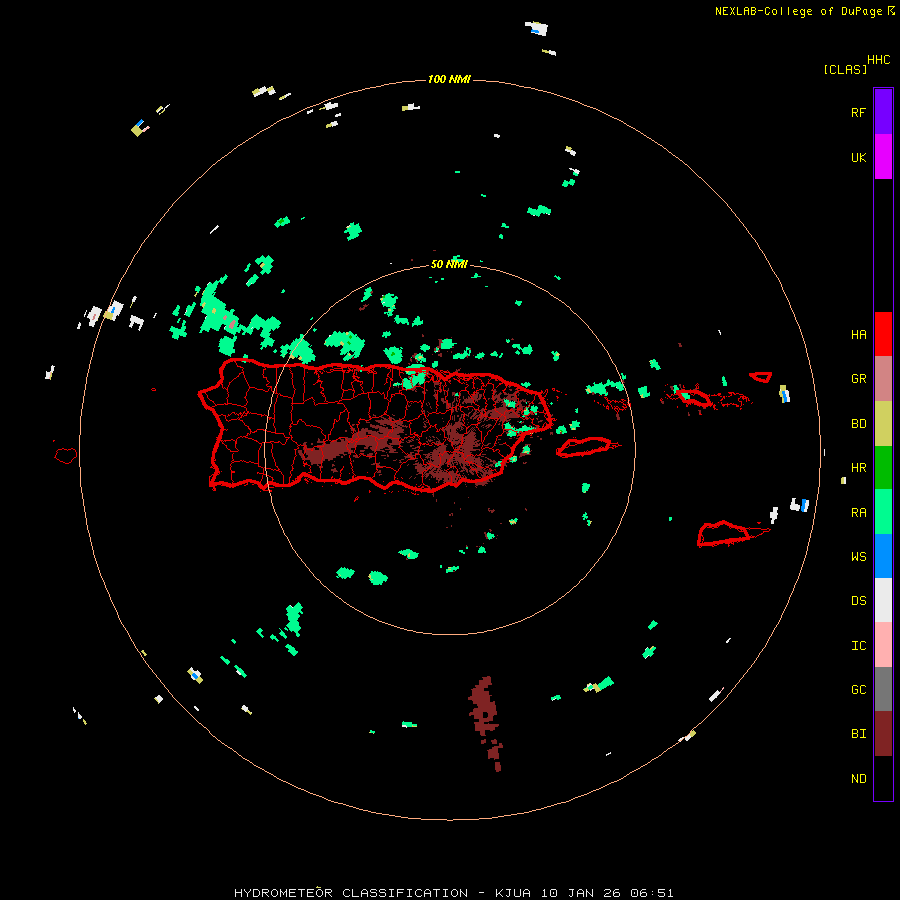Click the IC legend label
Viewport: 900px width, 900px height.
(858, 645)
